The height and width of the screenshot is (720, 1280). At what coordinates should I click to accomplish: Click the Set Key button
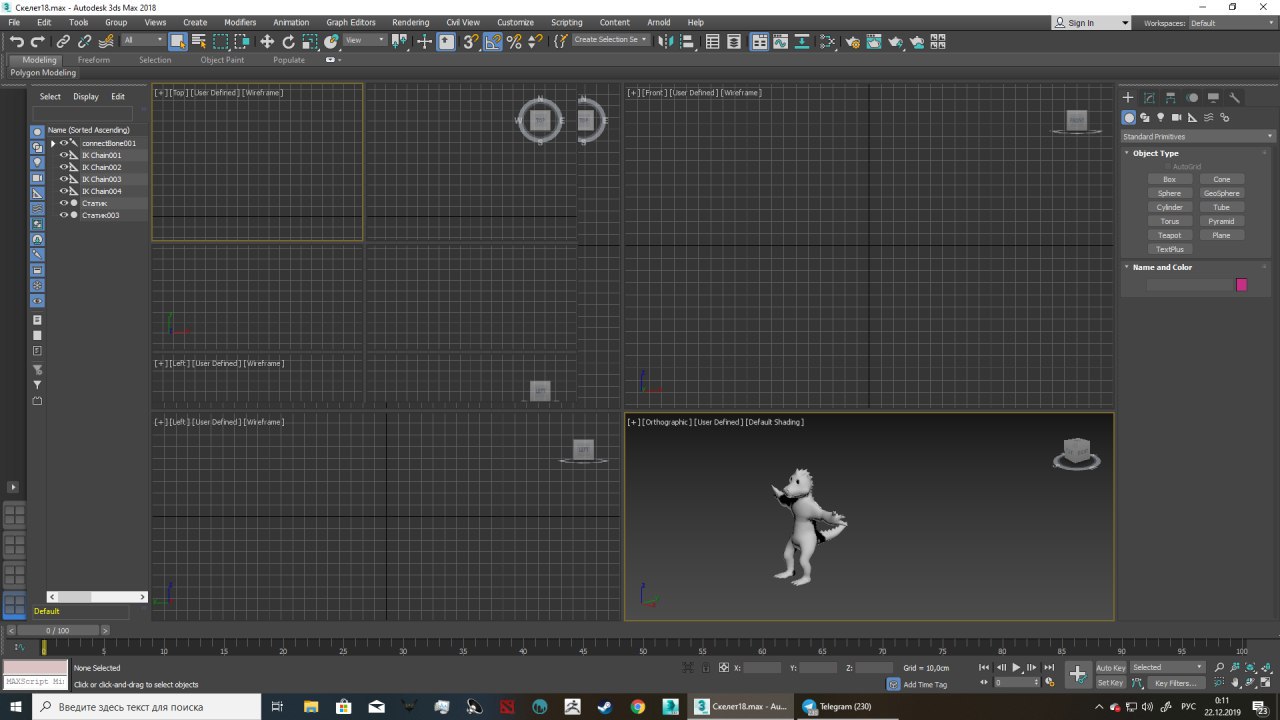point(1110,683)
